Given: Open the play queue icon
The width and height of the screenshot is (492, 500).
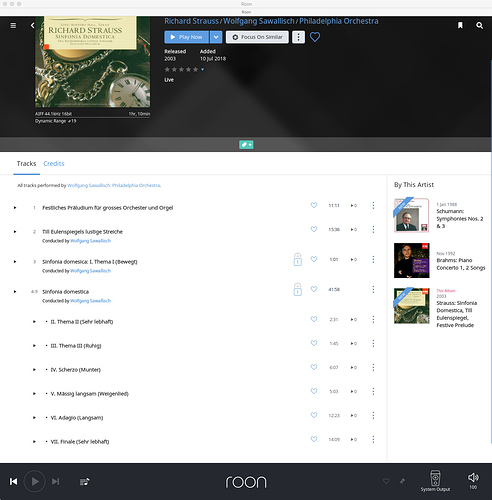Looking at the screenshot, I should pyautogui.click(x=84, y=482).
